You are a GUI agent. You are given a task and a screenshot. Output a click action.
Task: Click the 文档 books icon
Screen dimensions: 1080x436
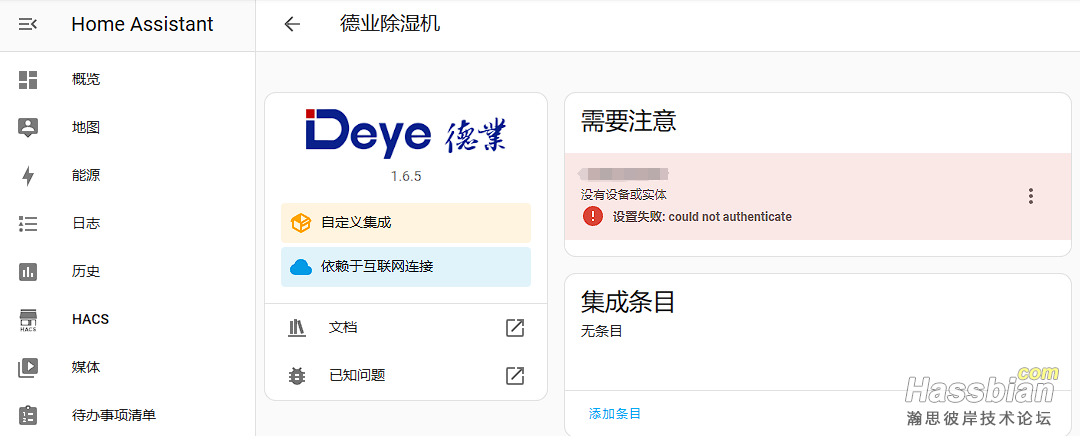point(296,328)
